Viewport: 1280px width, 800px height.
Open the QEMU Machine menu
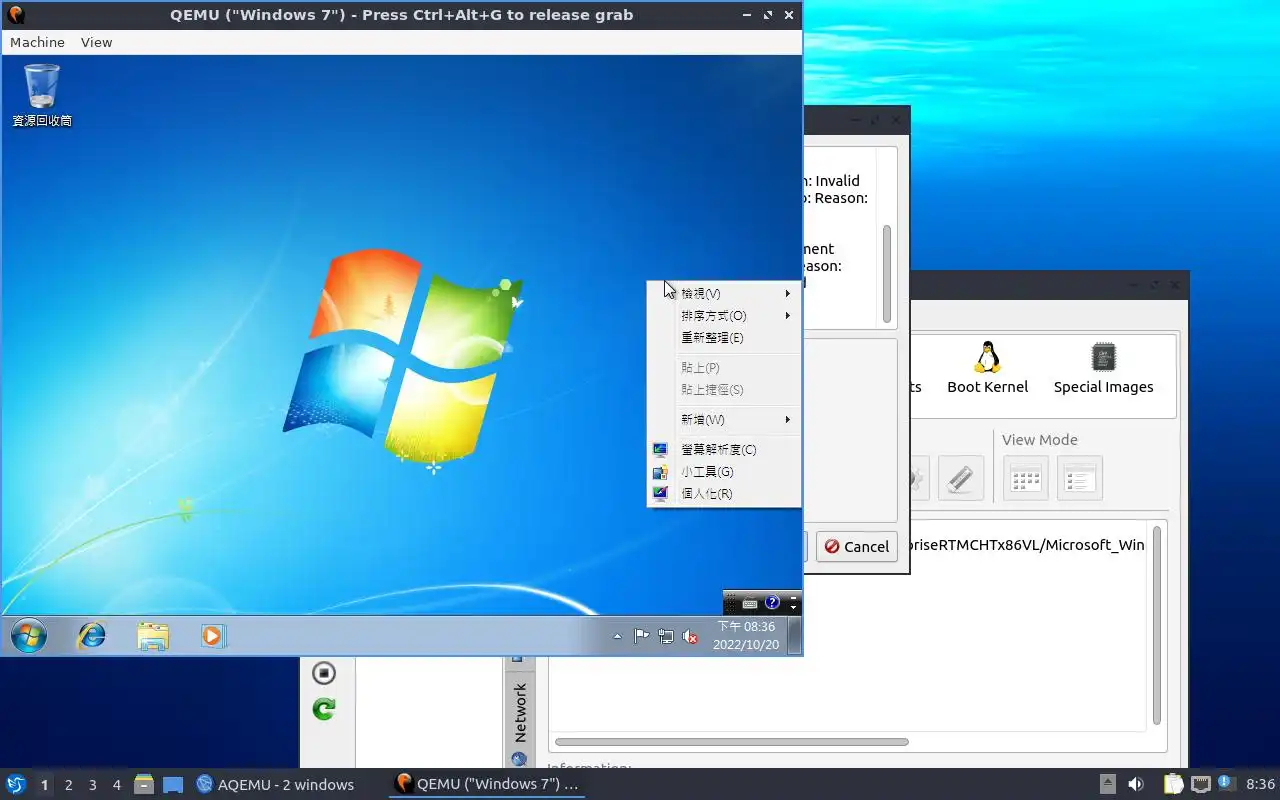click(x=37, y=42)
